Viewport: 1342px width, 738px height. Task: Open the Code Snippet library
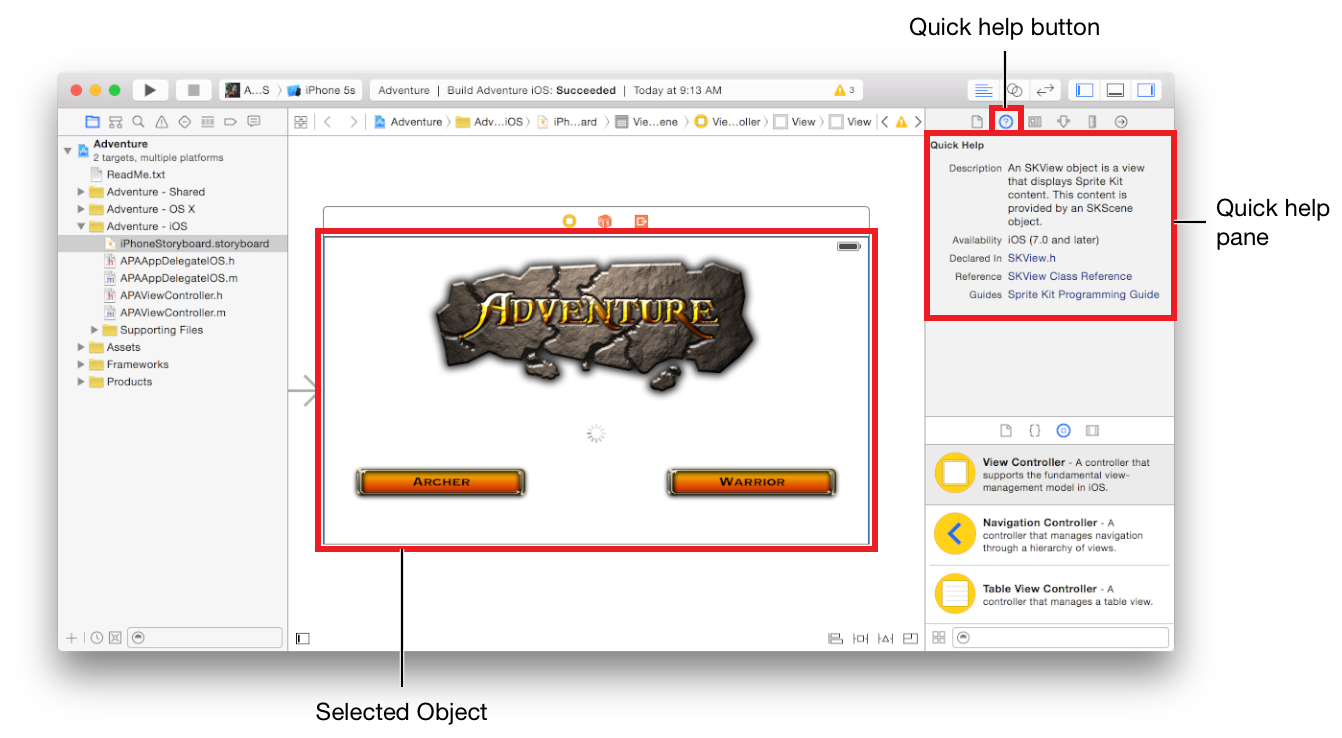pos(1035,430)
